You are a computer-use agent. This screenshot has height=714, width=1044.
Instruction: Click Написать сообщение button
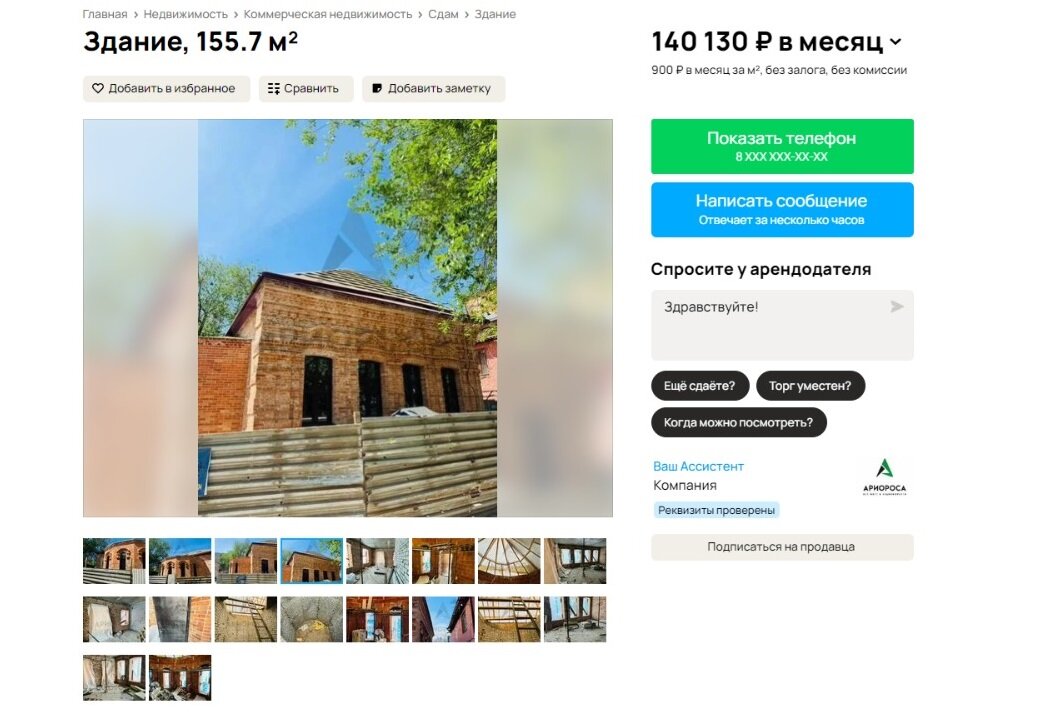pos(782,210)
